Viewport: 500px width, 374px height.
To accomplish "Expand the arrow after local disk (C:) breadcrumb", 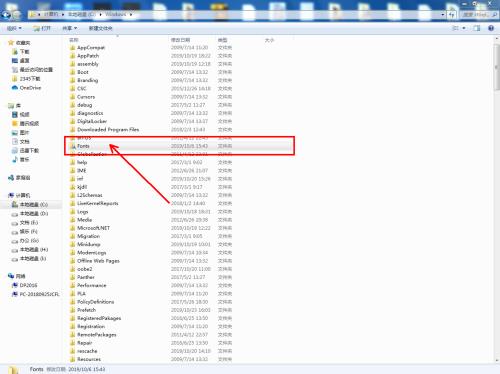I will (100, 15).
